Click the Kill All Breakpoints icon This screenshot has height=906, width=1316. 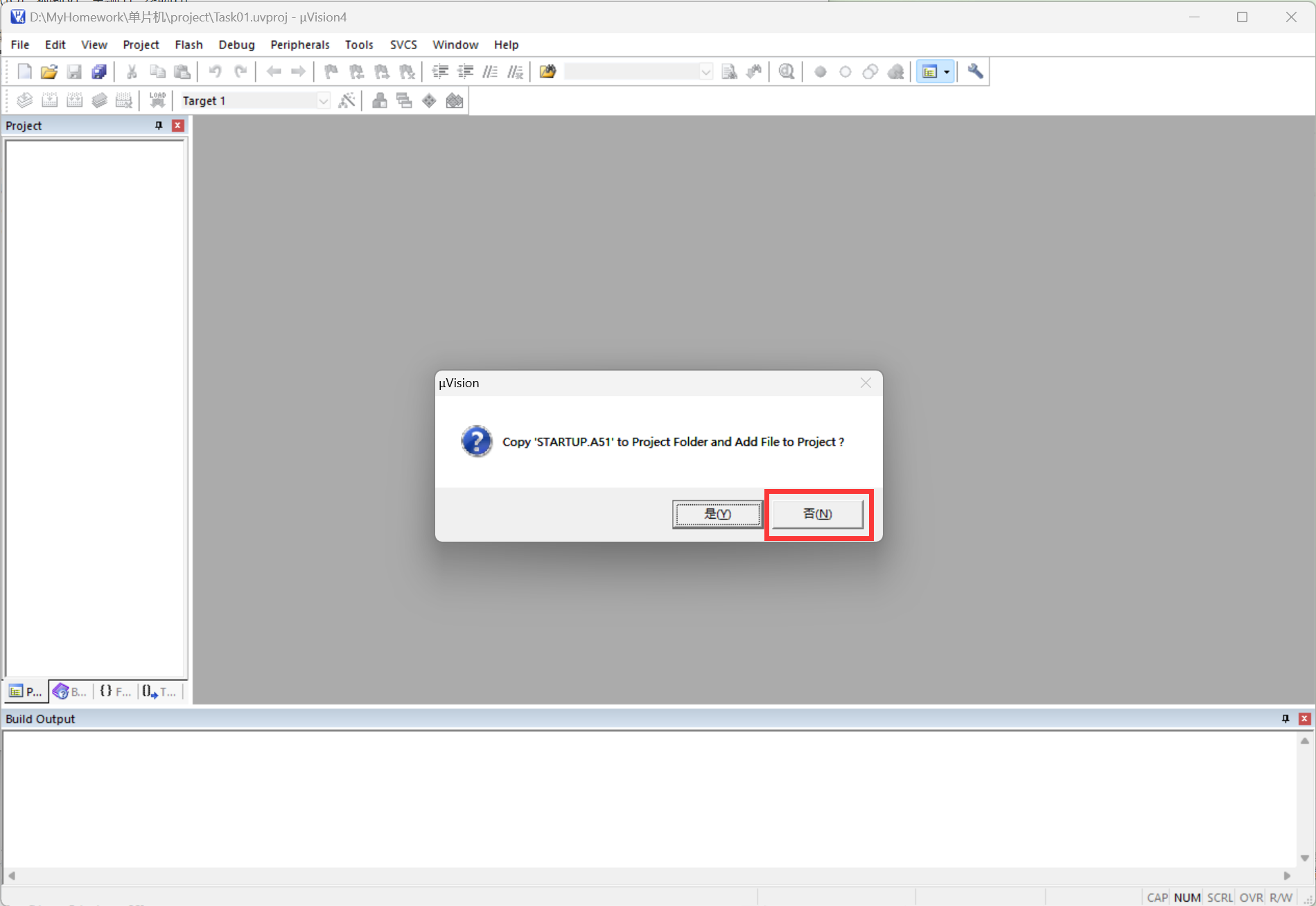click(896, 71)
